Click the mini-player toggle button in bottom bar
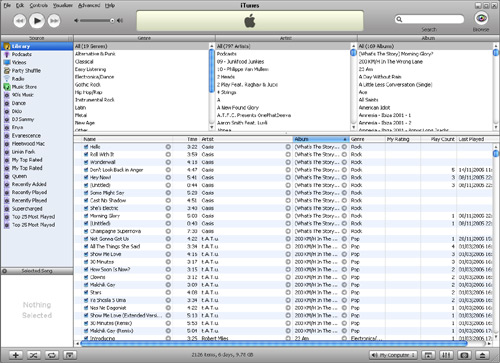Viewport: 500px width, 363px height. [x=429, y=355]
